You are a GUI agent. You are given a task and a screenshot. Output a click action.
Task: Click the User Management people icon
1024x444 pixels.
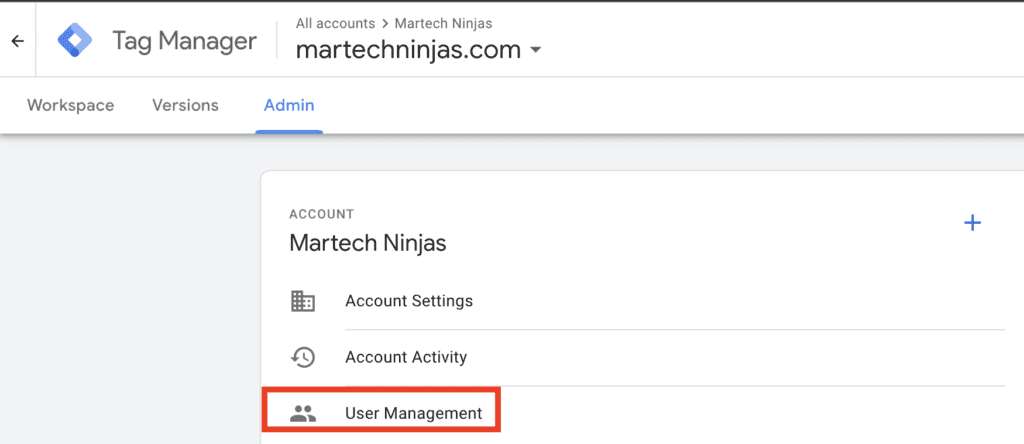click(302, 413)
